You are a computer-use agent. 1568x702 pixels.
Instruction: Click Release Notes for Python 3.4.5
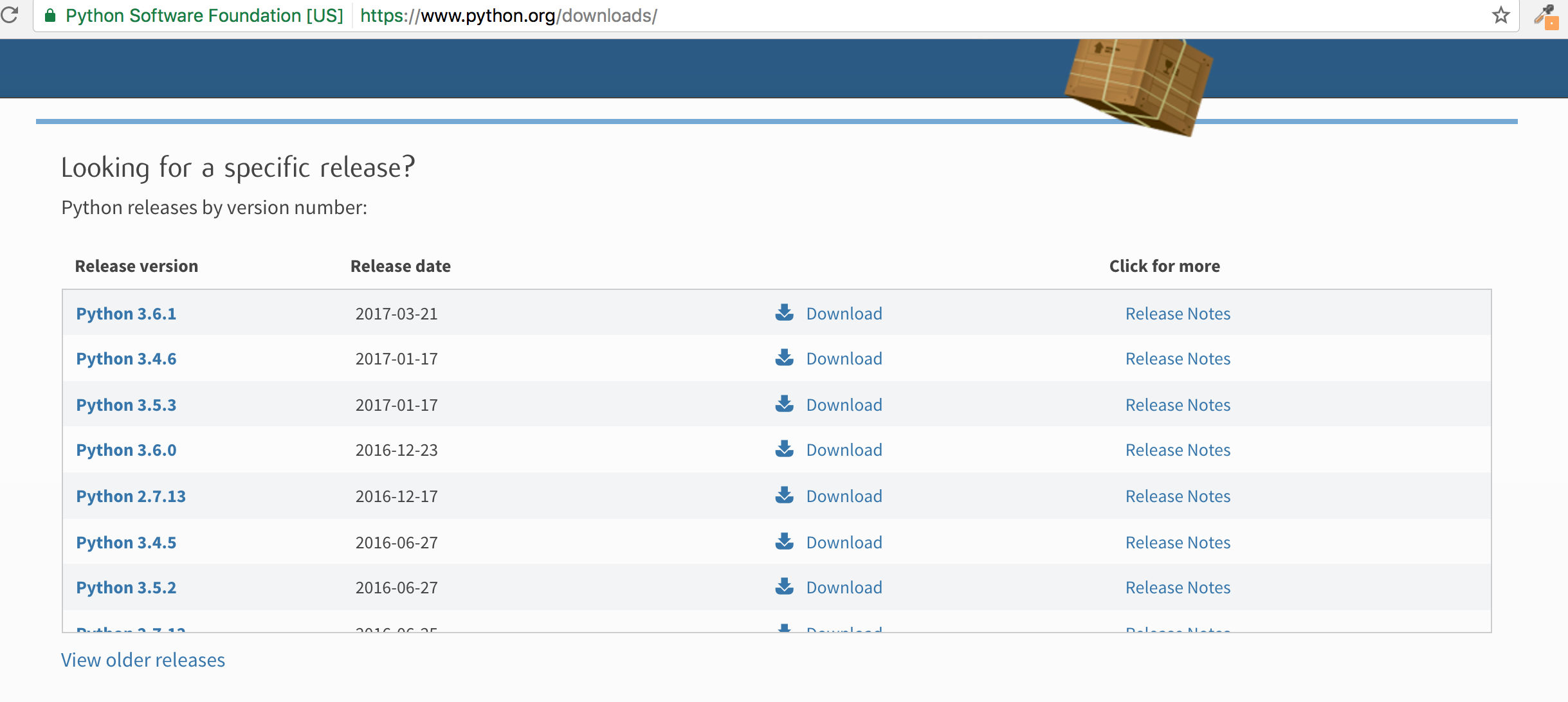click(x=1177, y=541)
